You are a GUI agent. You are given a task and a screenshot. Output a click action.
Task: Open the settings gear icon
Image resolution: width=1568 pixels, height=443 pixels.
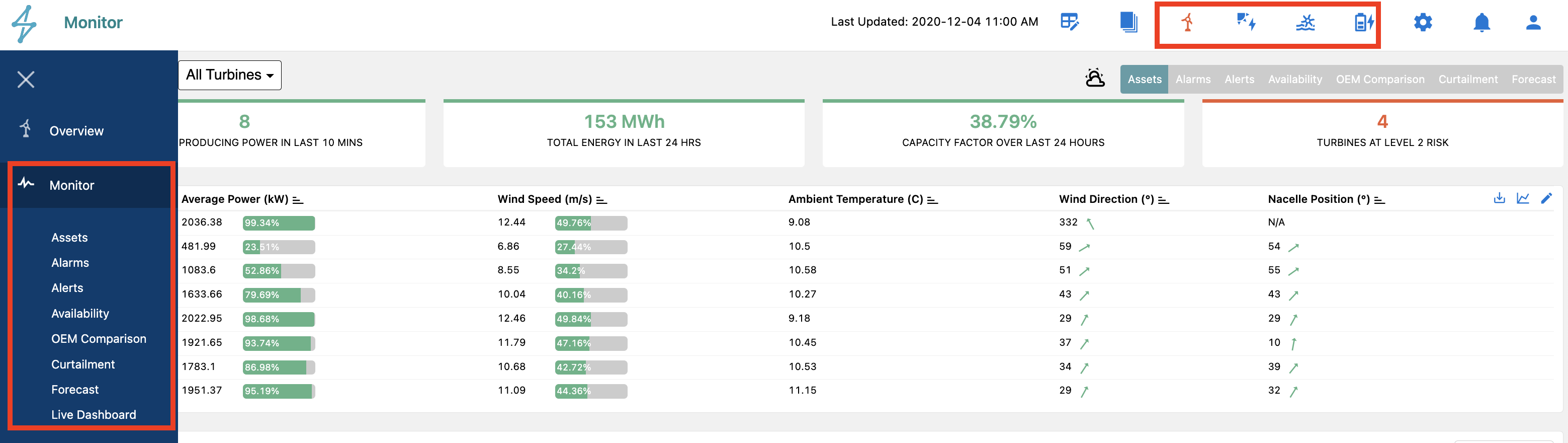[1423, 23]
